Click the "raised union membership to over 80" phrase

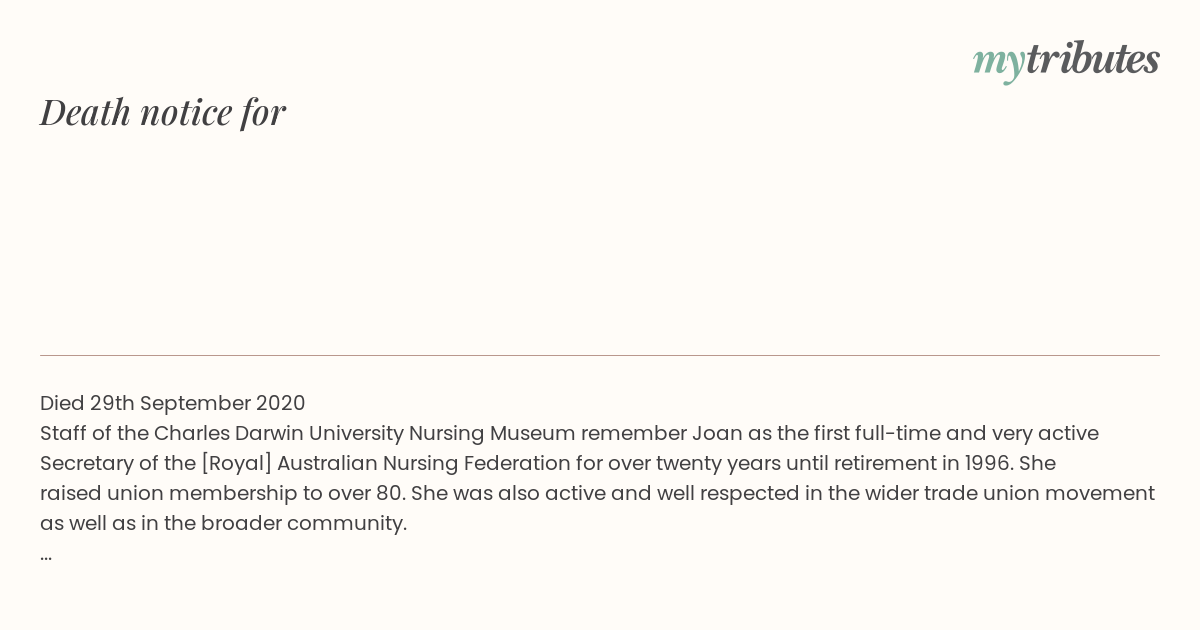click(x=222, y=493)
